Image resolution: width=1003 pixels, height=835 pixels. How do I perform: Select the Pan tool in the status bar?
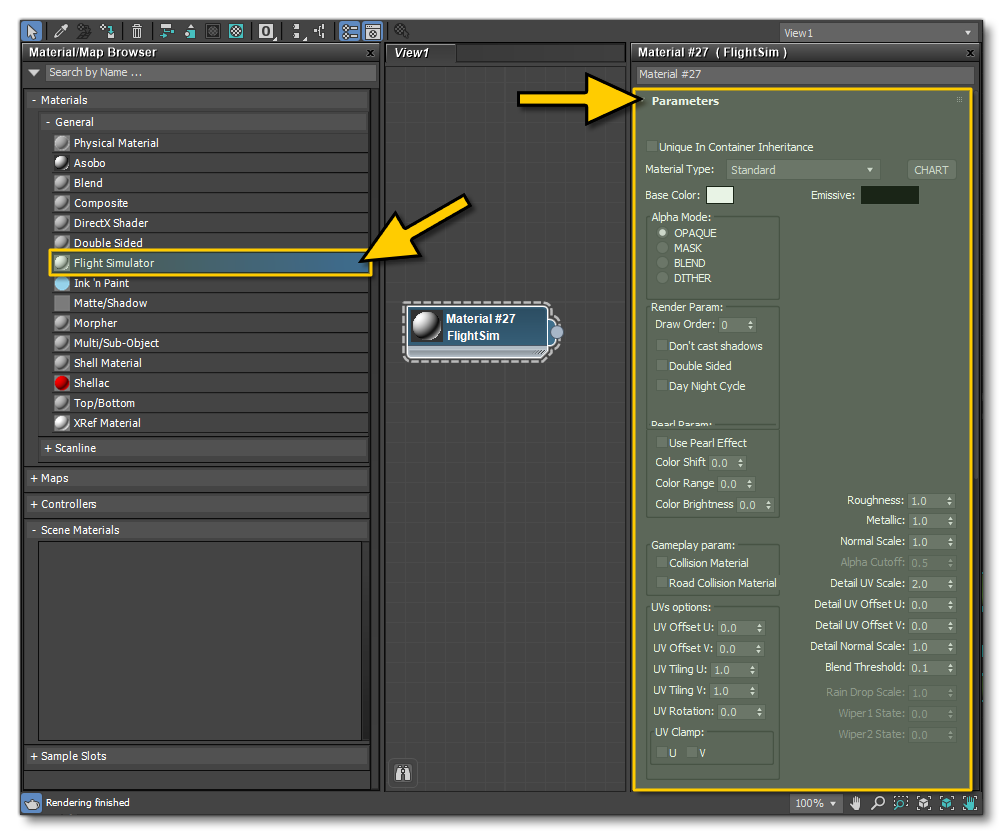click(x=856, y=803)
